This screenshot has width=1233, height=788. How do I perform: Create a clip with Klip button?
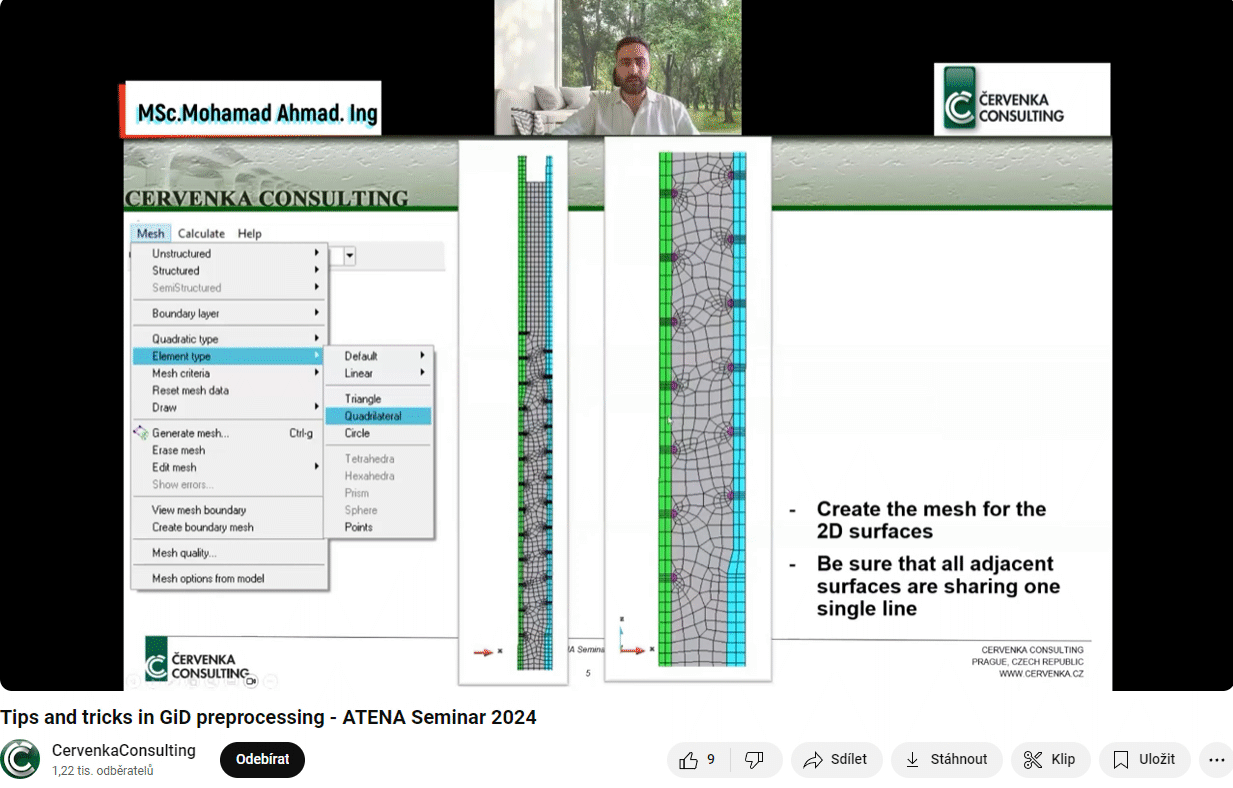tap(1050, 760)
